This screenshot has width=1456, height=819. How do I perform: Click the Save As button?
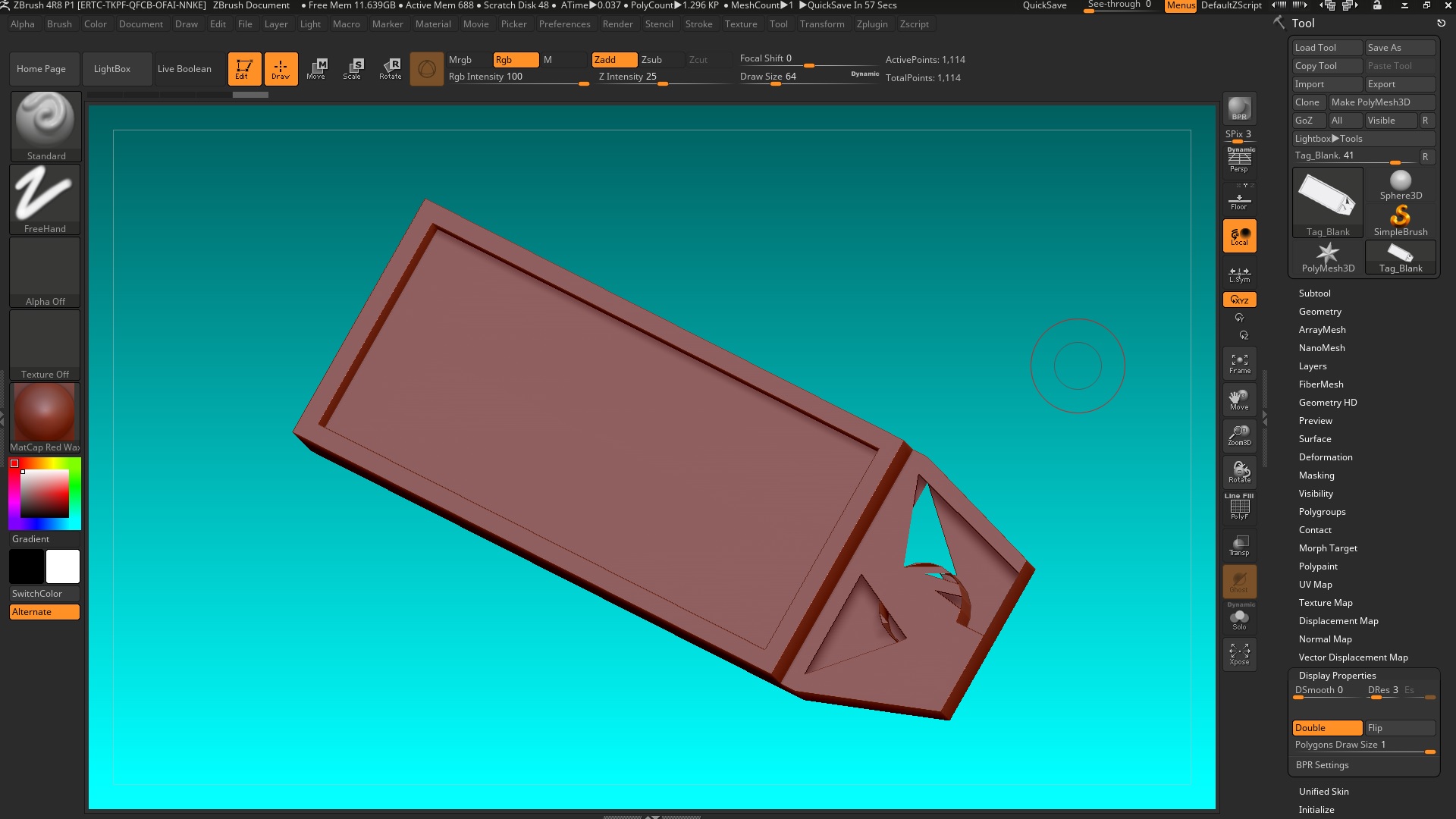1400,48
